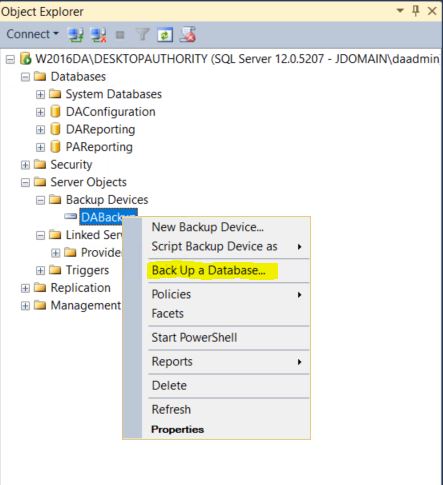This screenshot has width=443, height=485.
Task: Click the Server Objects folder icon
Action: coord(40,182)
